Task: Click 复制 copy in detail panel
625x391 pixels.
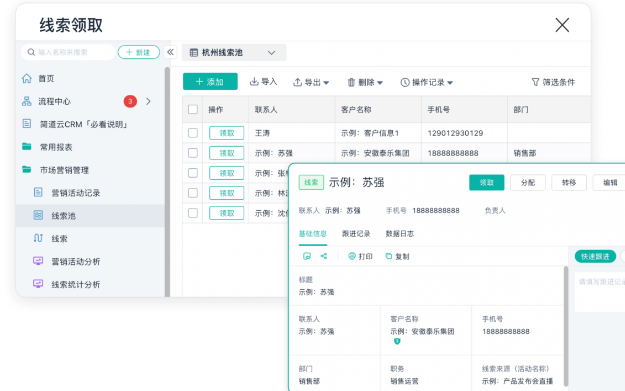Action: click(397, 256)
